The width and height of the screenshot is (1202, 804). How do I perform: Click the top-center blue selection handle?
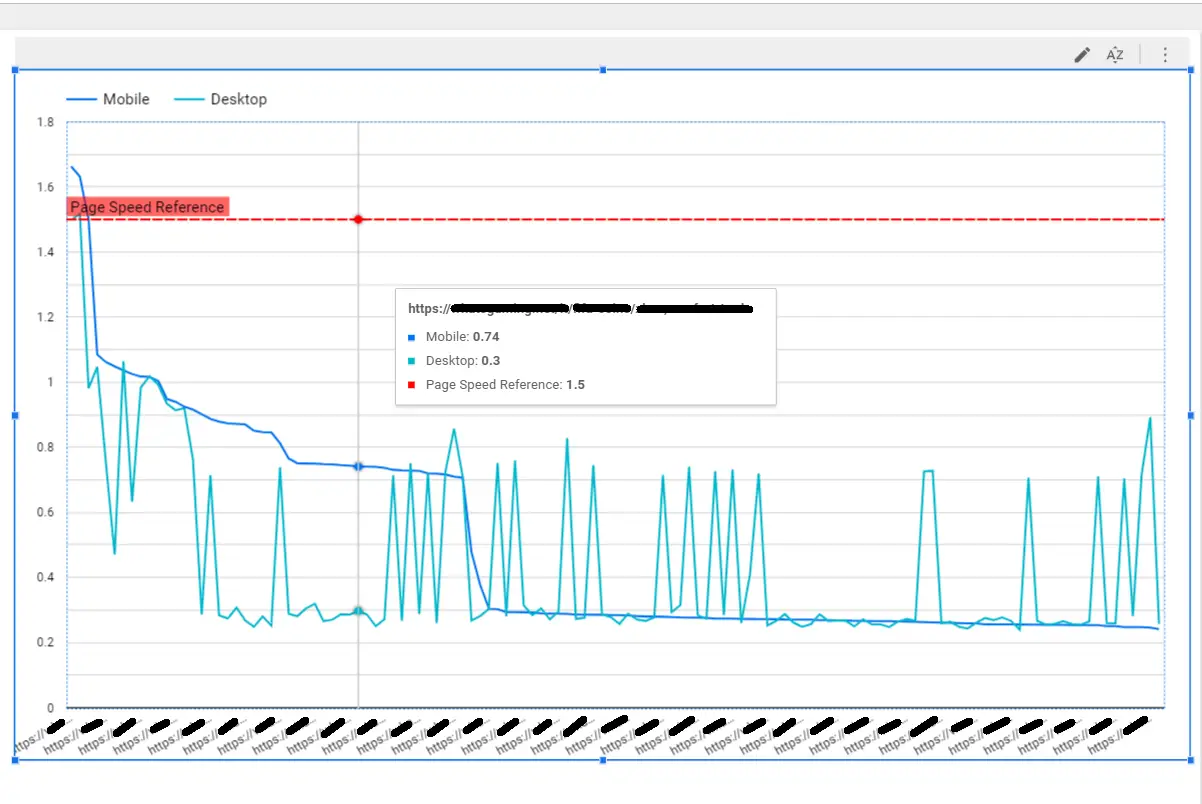(x=602, y=69)
